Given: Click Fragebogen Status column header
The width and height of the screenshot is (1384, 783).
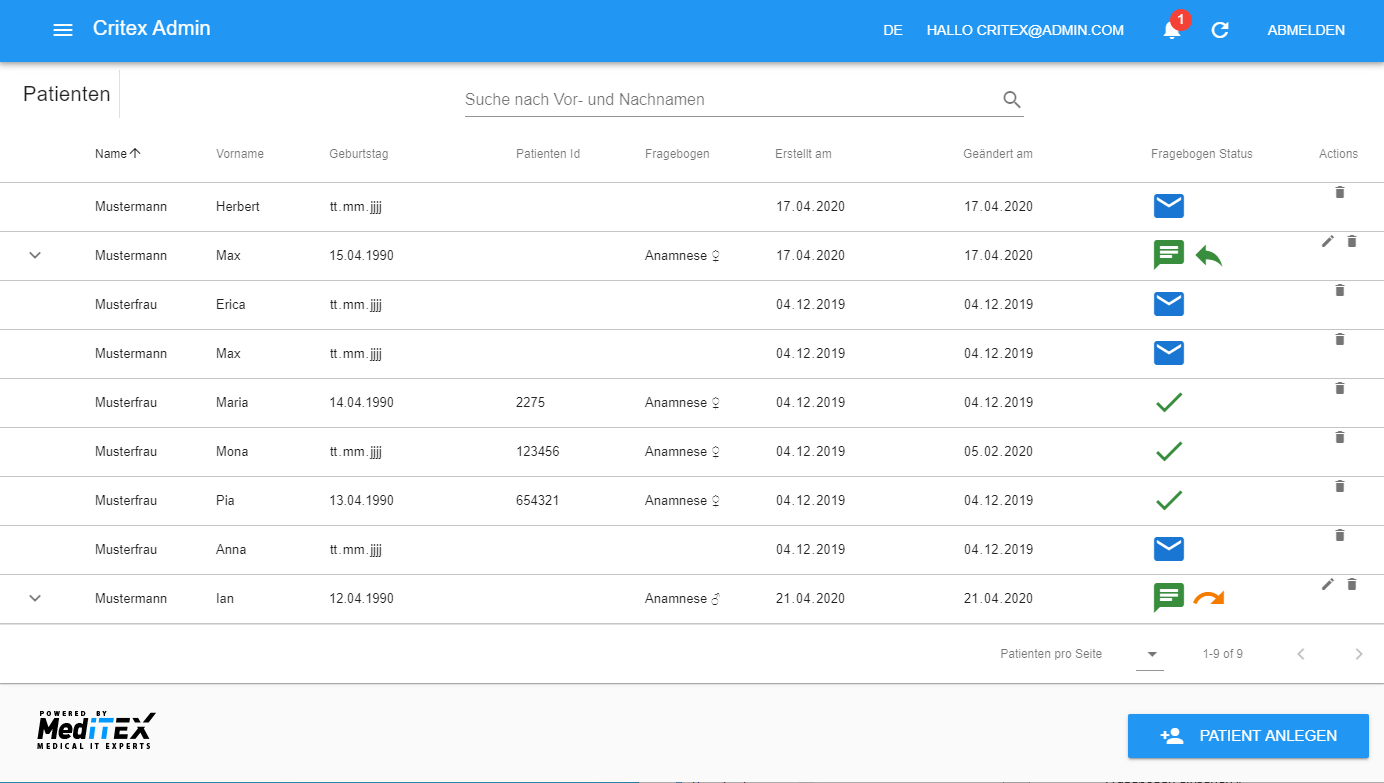Looking at the screenshot, I should click(1202, 154).
